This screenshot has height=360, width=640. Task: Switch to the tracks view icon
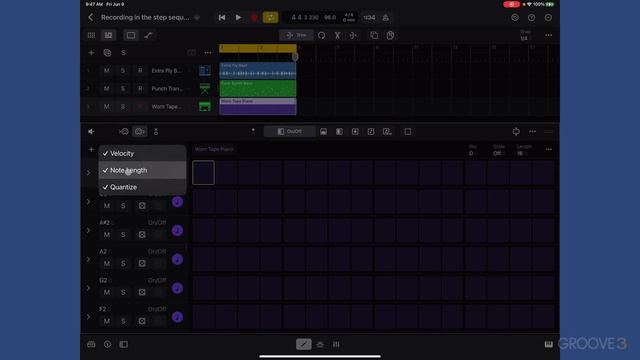(108, 36)
